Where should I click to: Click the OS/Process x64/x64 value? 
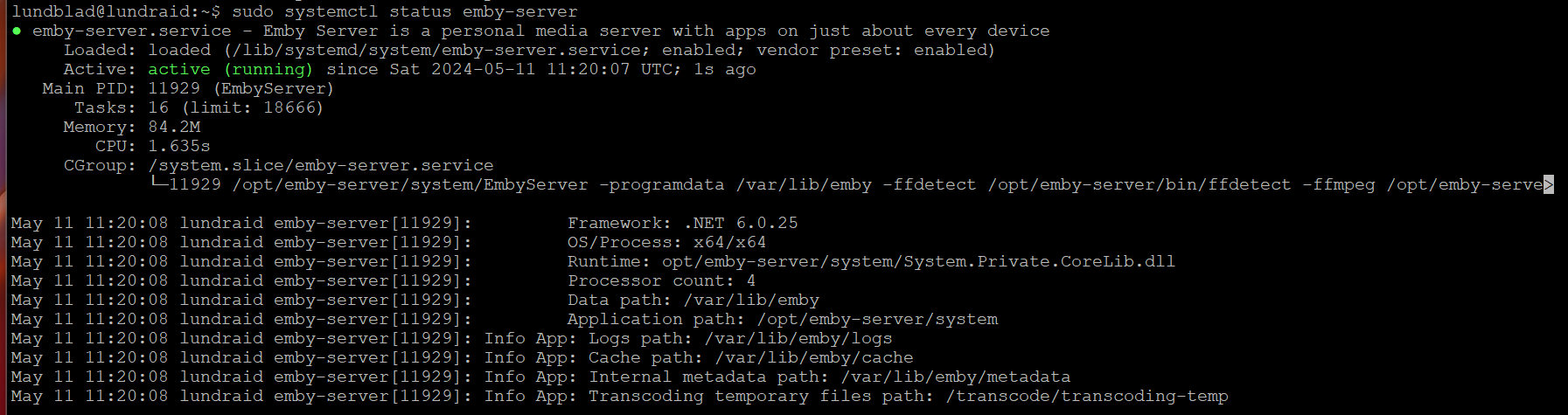[x=729, y=242]
